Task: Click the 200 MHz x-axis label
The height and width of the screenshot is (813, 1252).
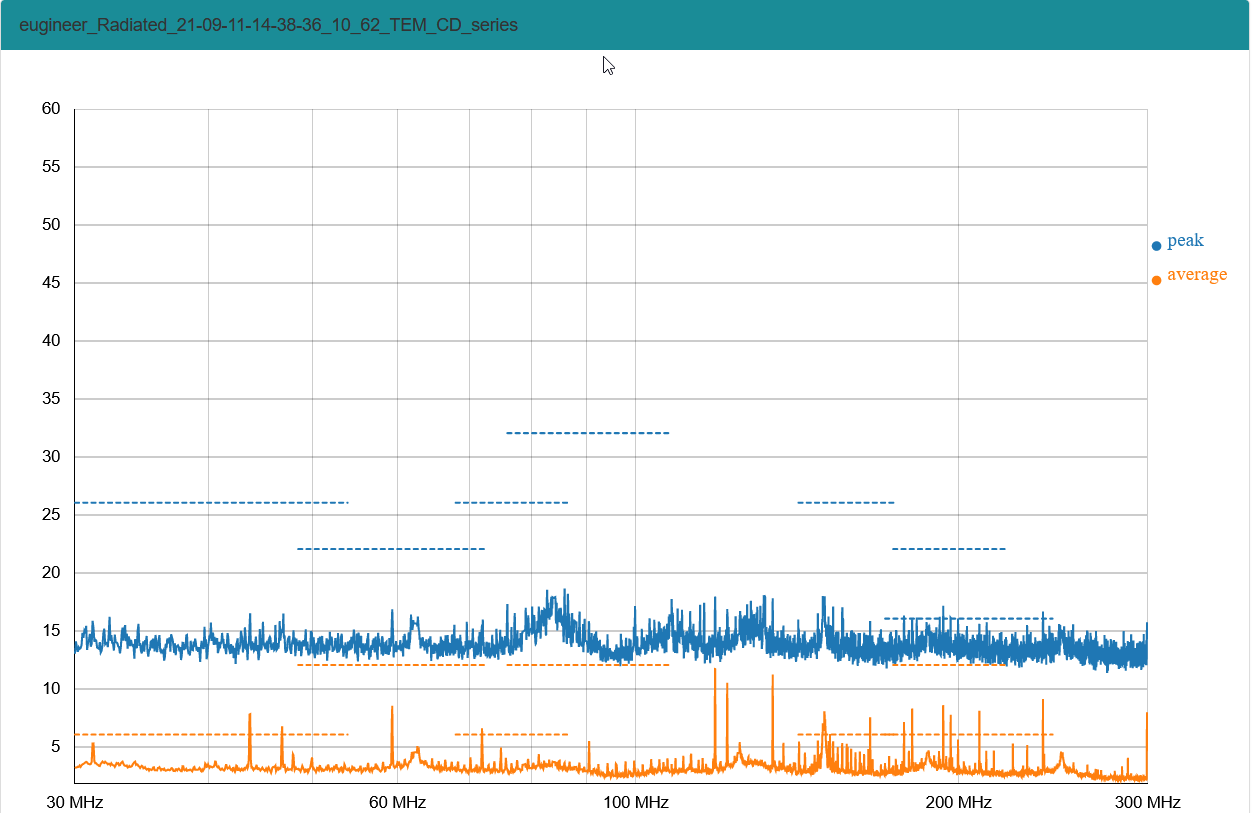Action: pos(958,803)
